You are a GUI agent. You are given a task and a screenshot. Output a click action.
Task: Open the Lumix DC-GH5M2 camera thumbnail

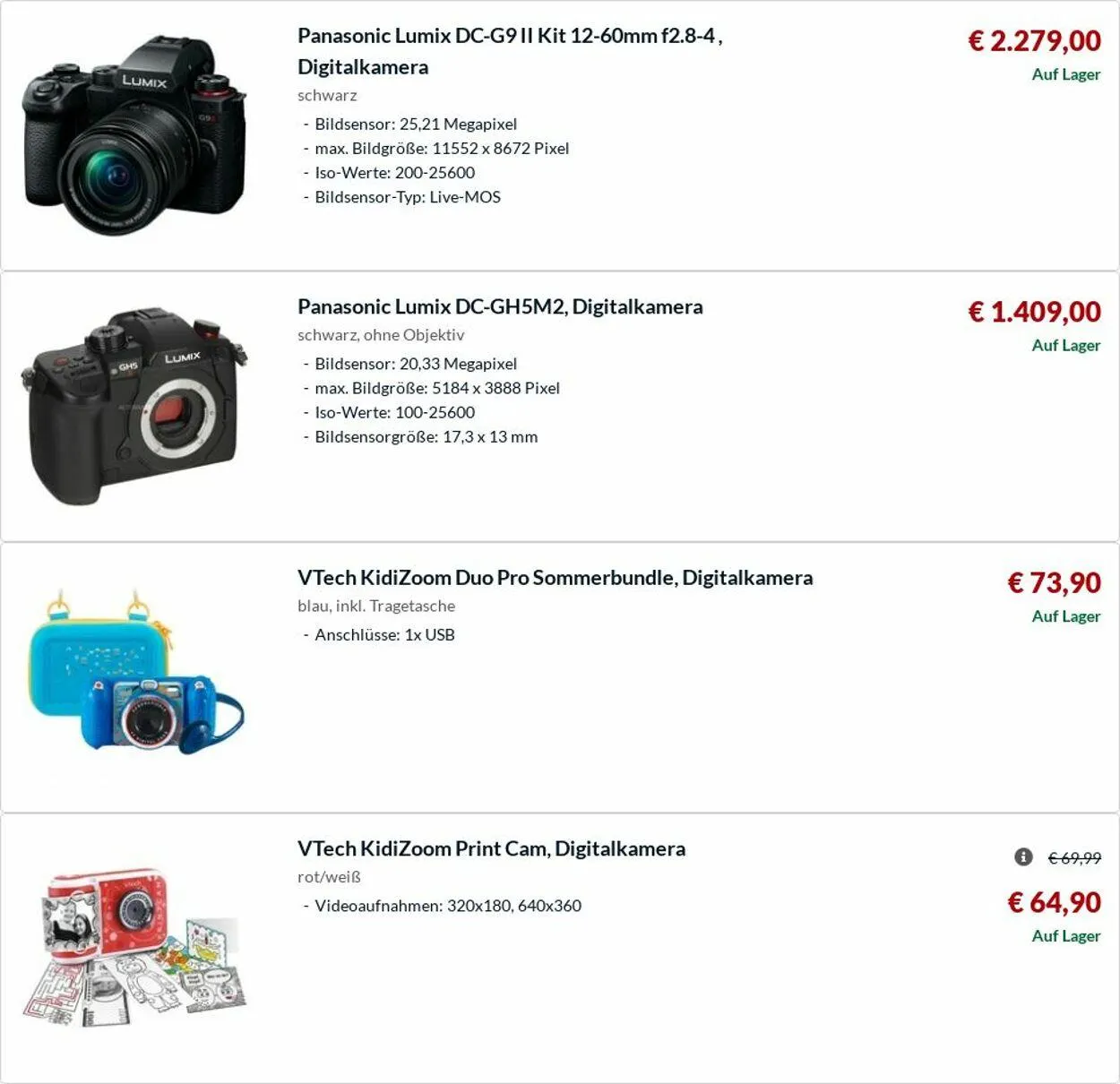[x=134, y=407]
